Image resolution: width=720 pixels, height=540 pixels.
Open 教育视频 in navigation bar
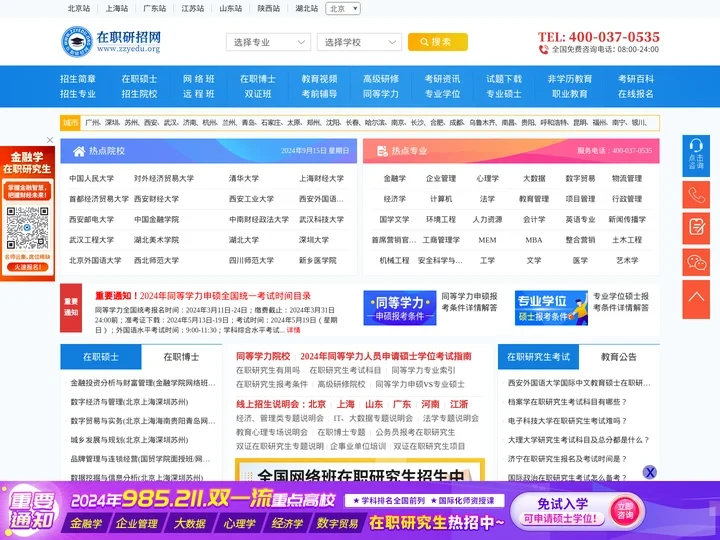click(x=319, y=79)
